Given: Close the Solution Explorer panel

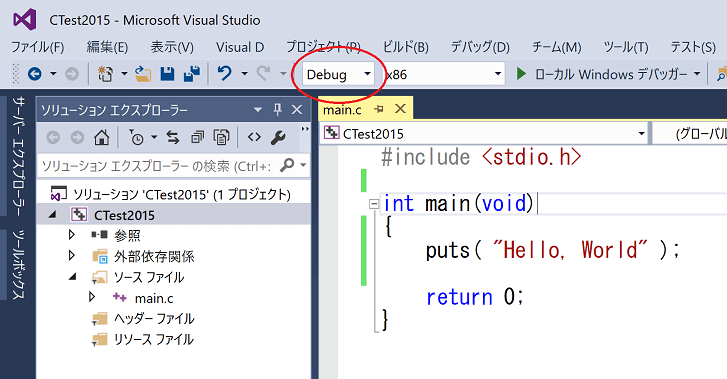Looking at the screenshot, I should (x=297, y=110).
